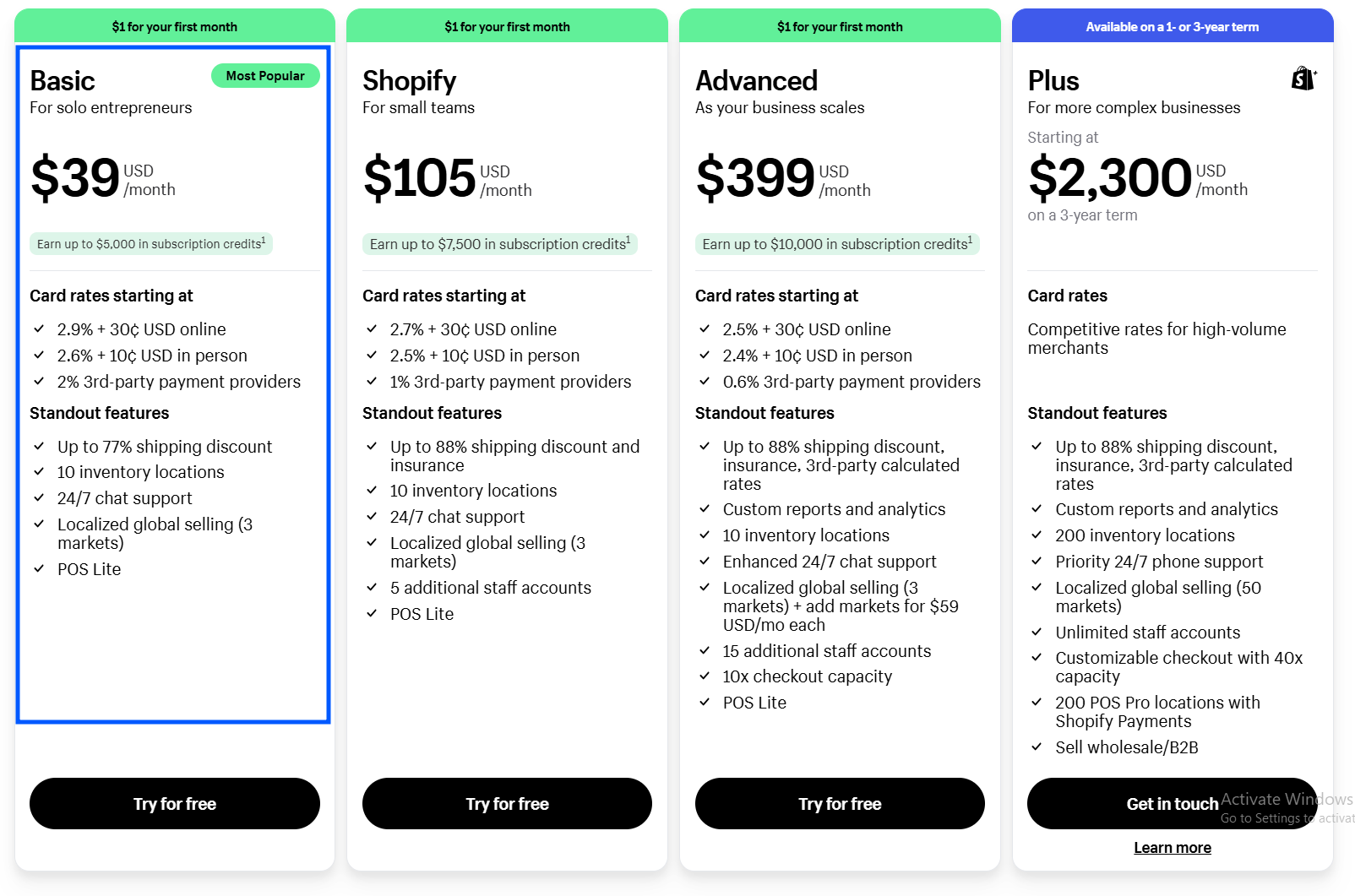The height and width of the screenshot is (896, 1355).
Task: Click the Most Popular badge
Action: tap(265, 75)
